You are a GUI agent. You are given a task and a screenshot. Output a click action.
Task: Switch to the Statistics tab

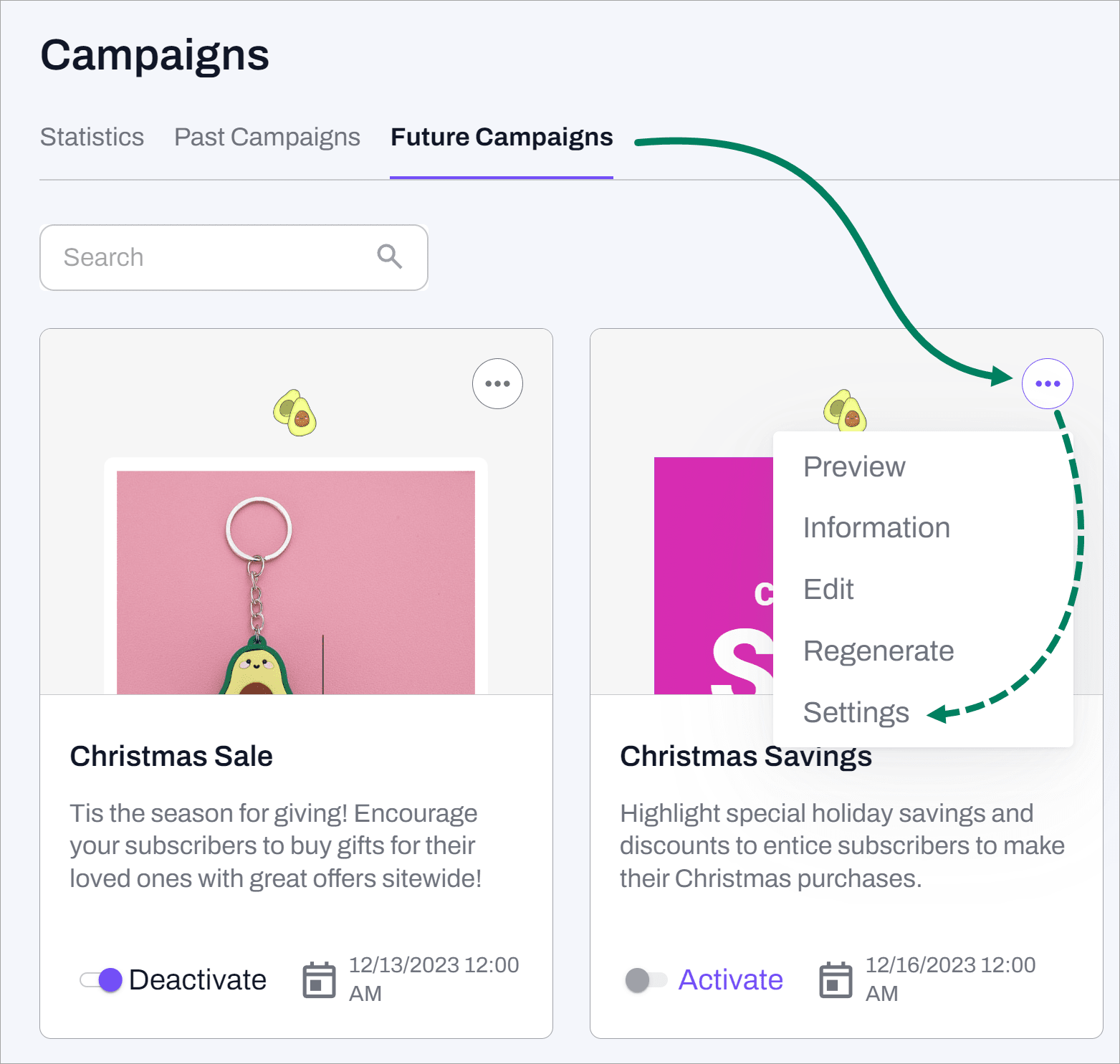click(x=92, y=137)
